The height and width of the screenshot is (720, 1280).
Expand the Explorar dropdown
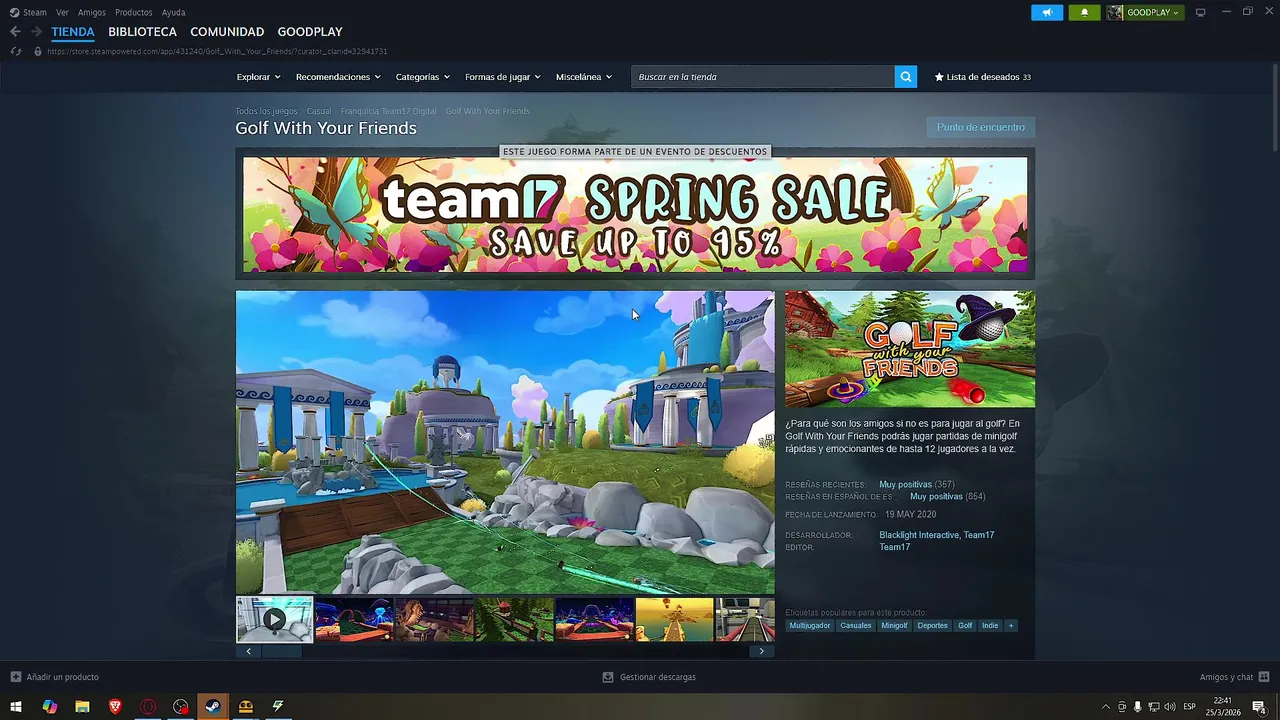258,77
